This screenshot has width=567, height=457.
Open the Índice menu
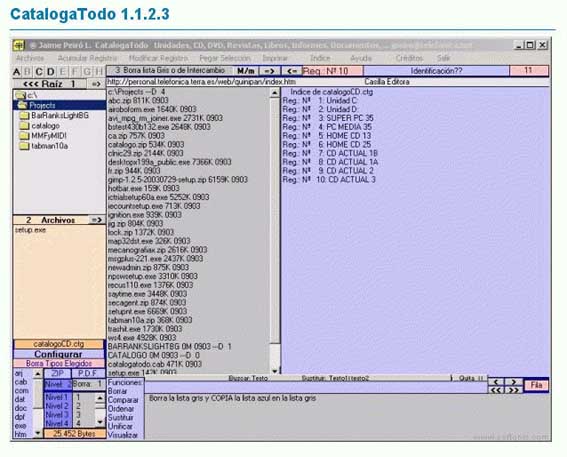(x=320, y=58)
